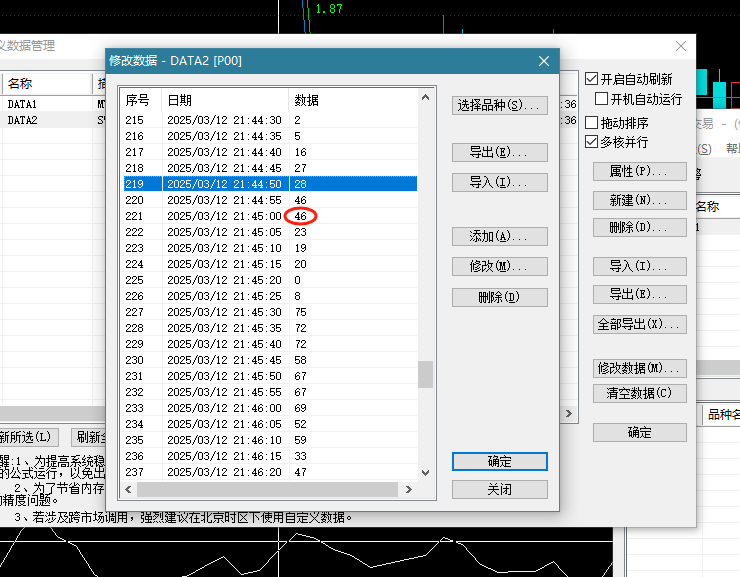Toggle the 多核并行 checkbox
The height and width of the screenshot is (577, 740).
591,142
